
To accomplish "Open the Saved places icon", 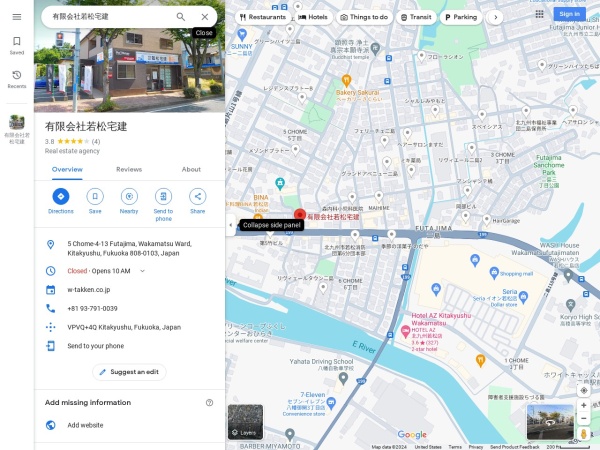I will click(x=17, y=46).
